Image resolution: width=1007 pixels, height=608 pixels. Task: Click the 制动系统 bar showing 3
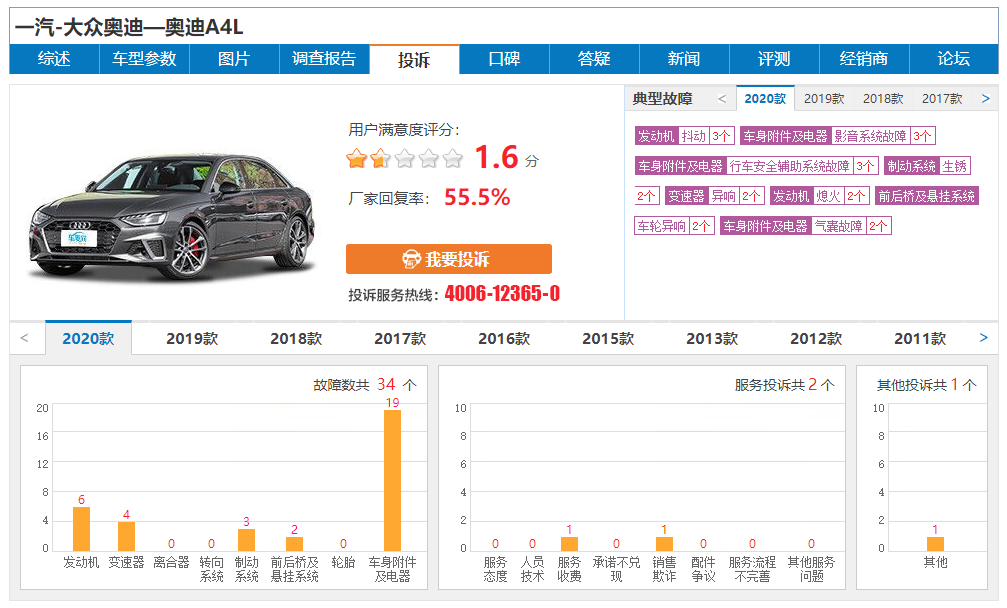[247, 540]
